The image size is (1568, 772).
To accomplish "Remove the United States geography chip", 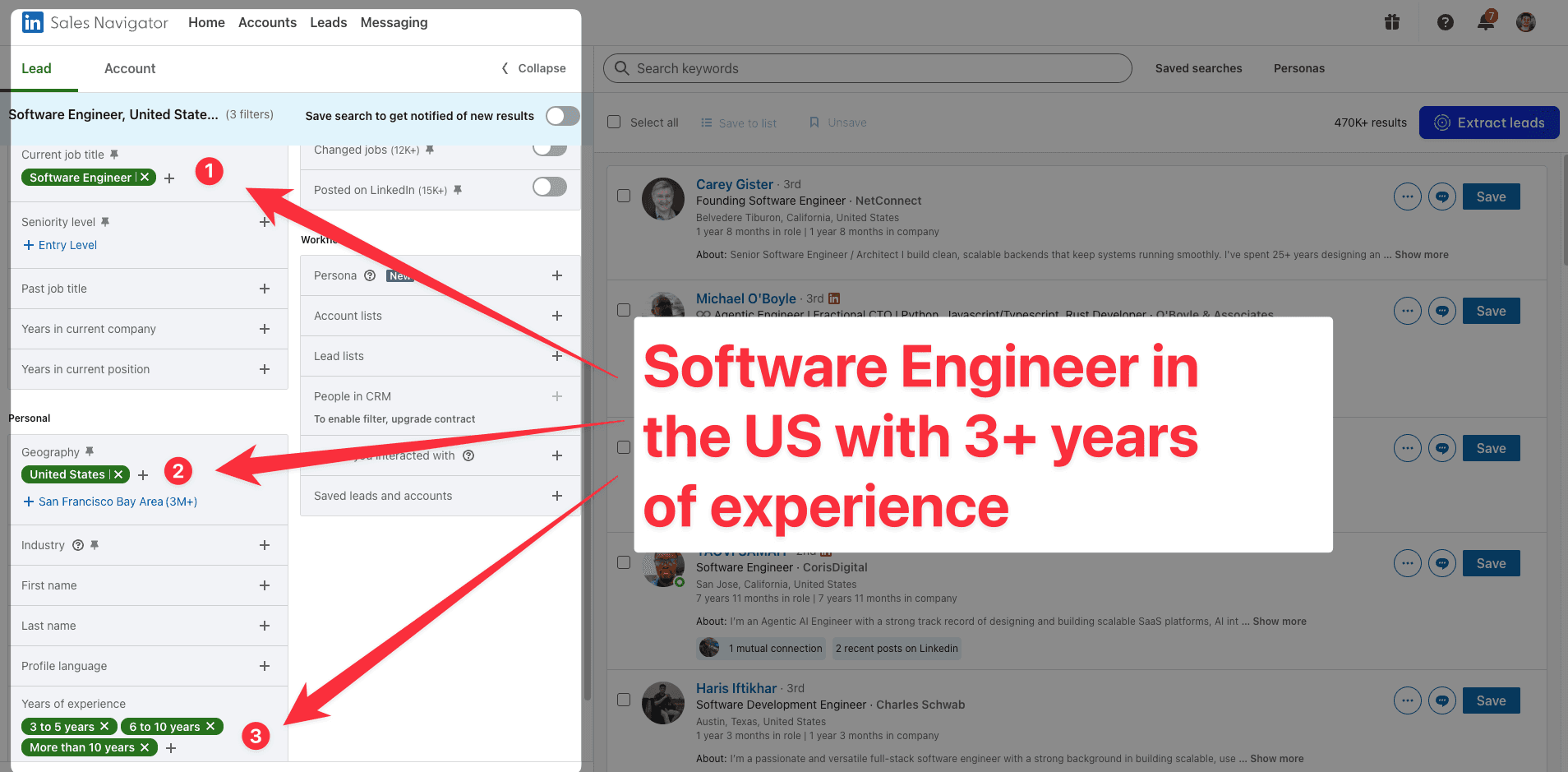I will click(119, 474).
